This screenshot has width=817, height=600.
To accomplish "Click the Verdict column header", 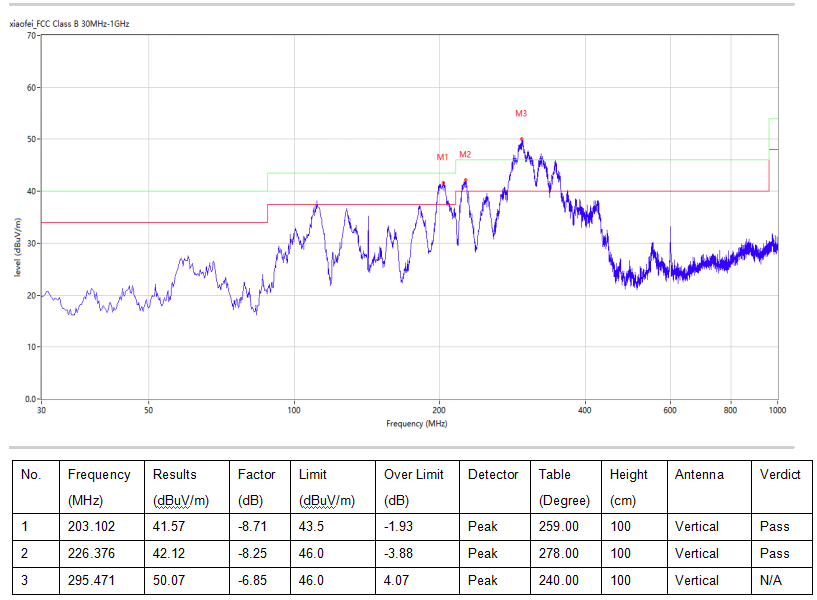I will tap(779, 474).
